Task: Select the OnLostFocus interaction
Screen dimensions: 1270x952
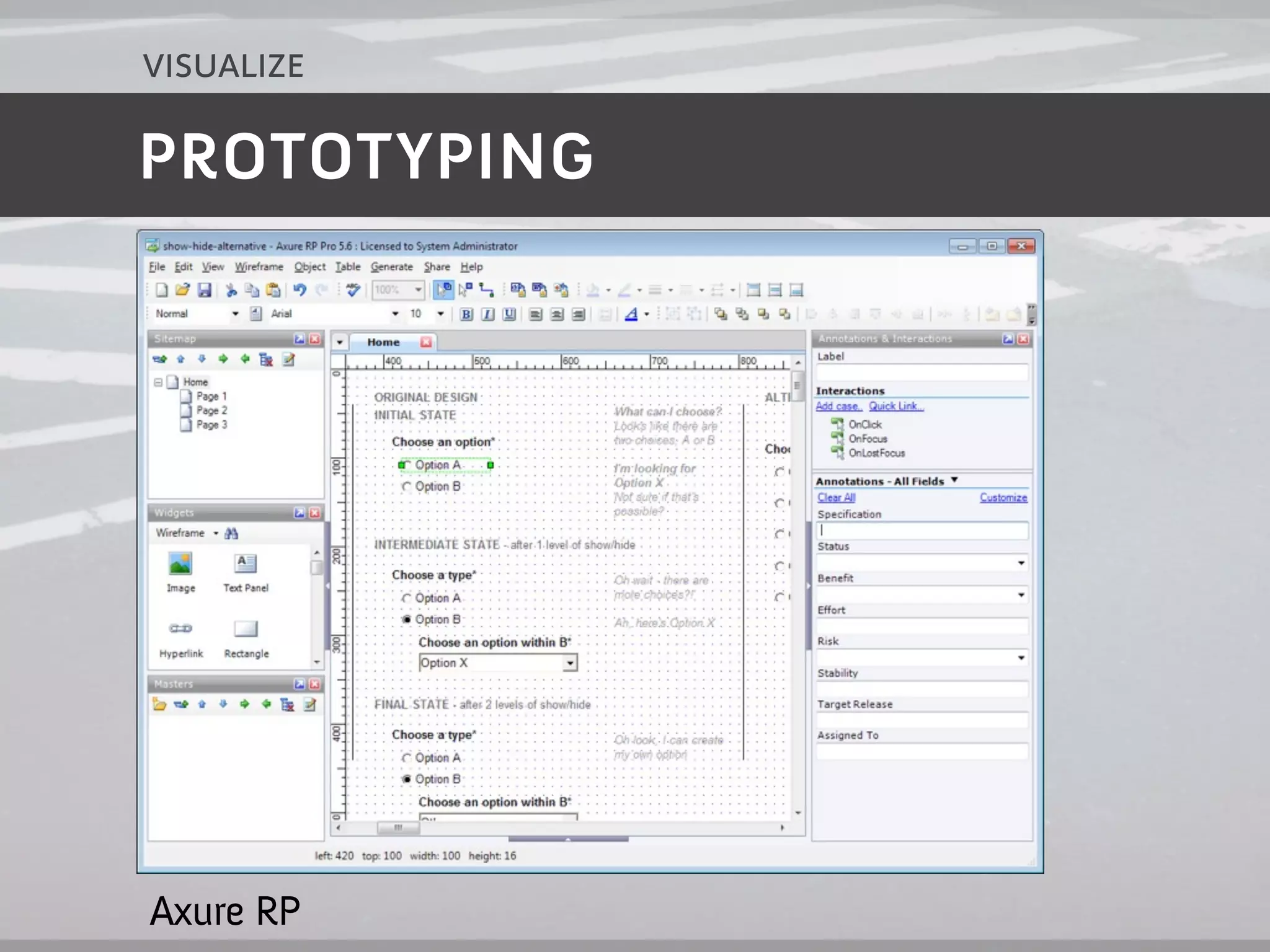Action: pyautogui.click(x=877, y=453)
